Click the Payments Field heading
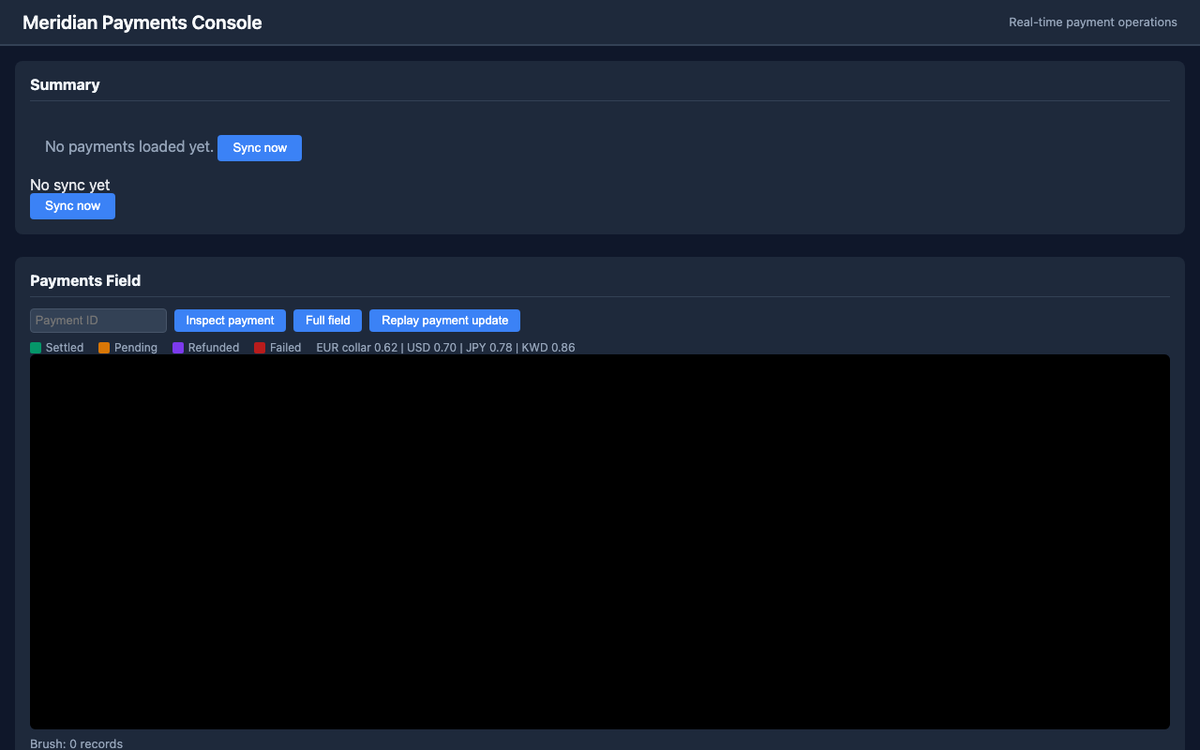The image size is (1200, 750). tap(85, 281)
